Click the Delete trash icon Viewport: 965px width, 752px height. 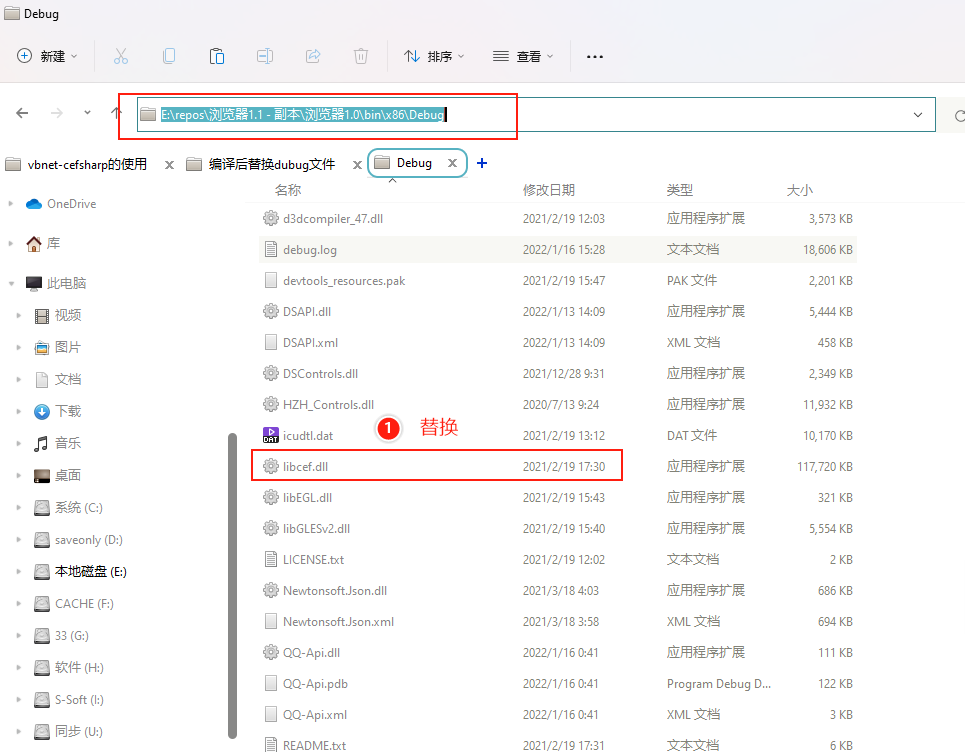(361, 57)
